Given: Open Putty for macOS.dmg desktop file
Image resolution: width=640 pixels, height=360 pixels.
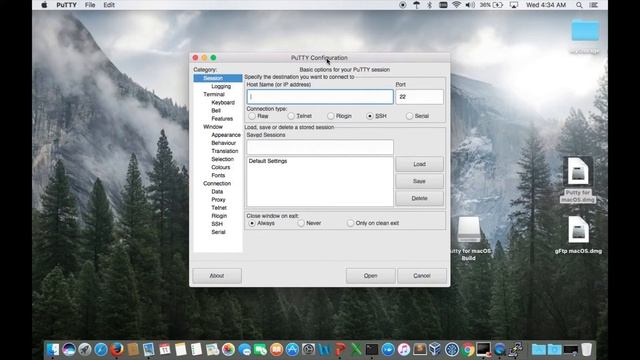Looking at the screenshot, I should click(578, 180).
